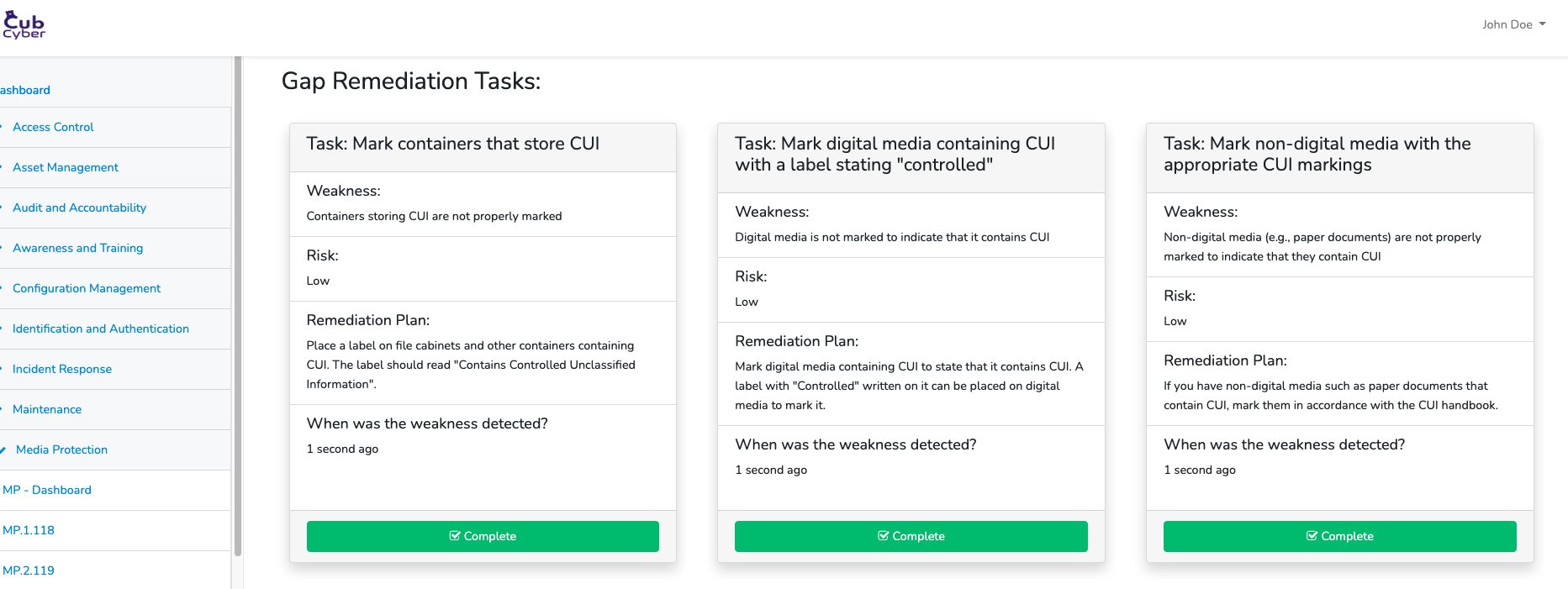Click checkmark icon for non-digital media task Complete
Image resolution: width=1568 pixels, height=589 pixels.
click(1312, 536)
